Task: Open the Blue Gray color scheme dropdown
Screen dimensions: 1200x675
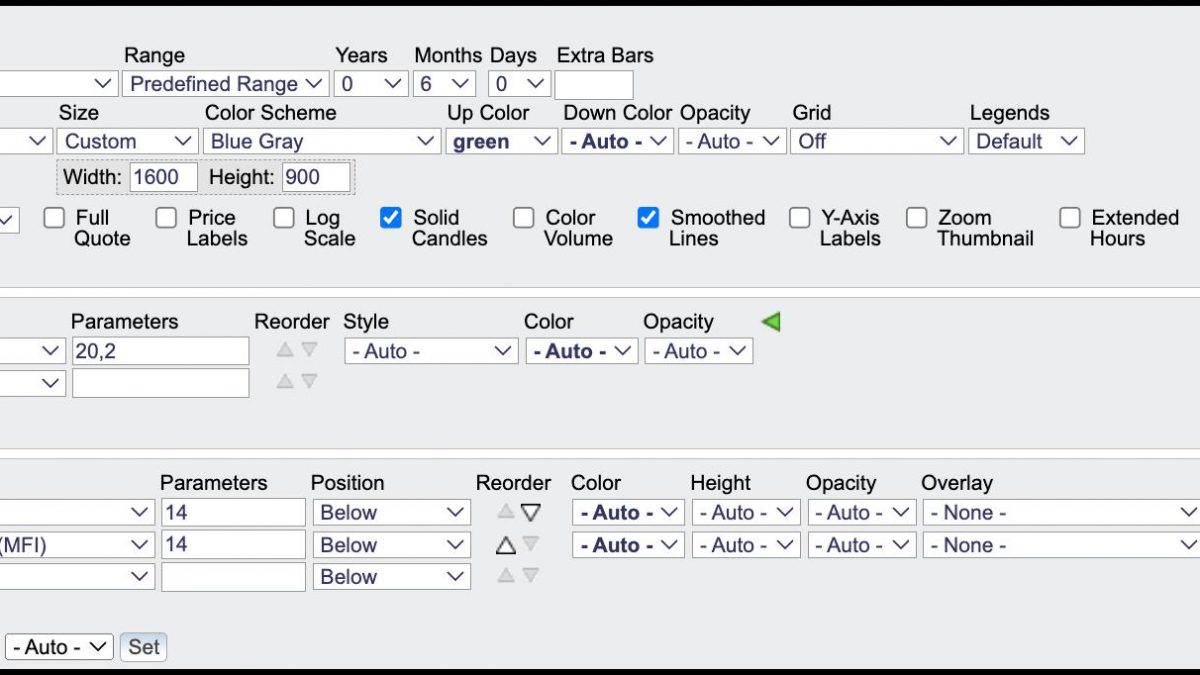Action: (322, 141)
